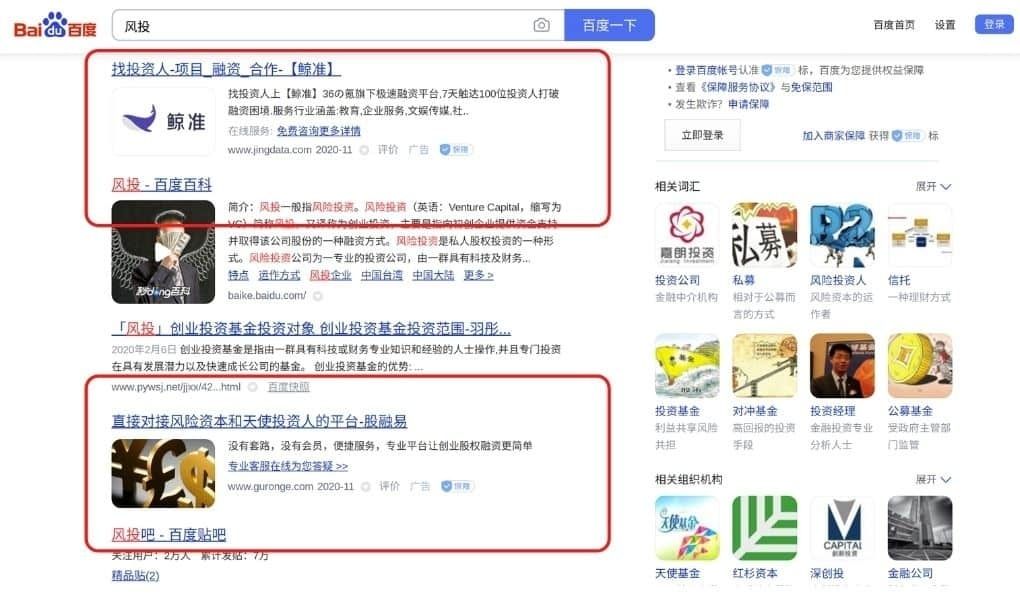Expand the 相关词汇 section
The image size is (1020, 600).
(x=933, y=187)
